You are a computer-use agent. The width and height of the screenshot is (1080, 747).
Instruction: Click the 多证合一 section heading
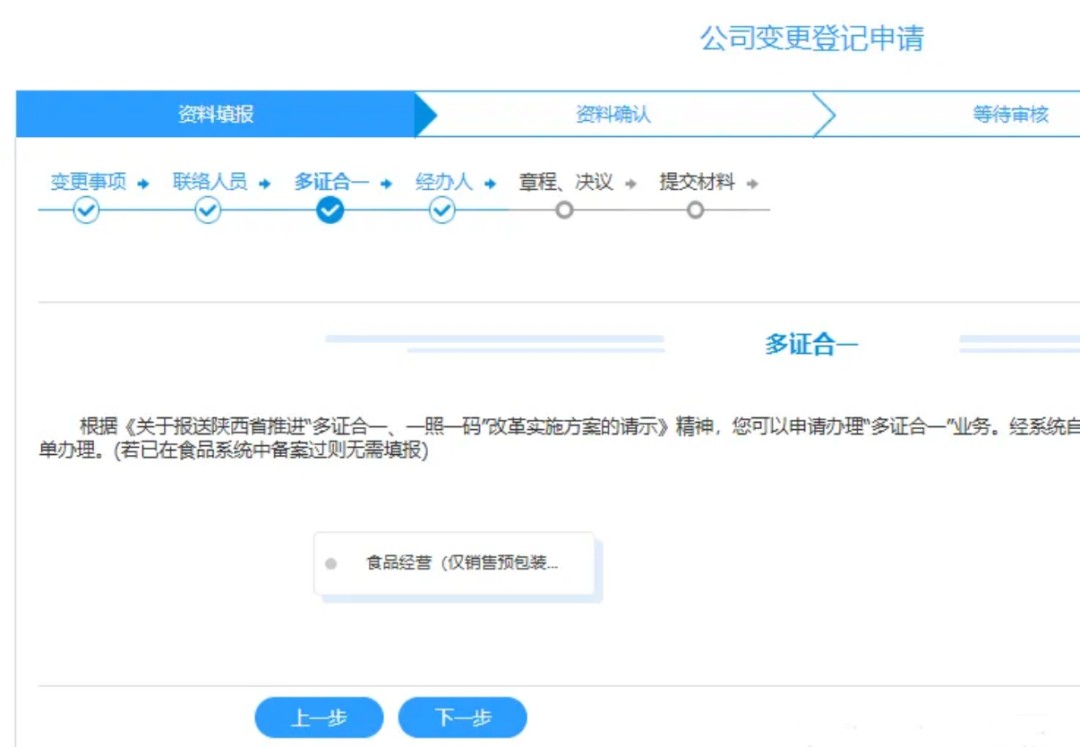coord(811,344)
